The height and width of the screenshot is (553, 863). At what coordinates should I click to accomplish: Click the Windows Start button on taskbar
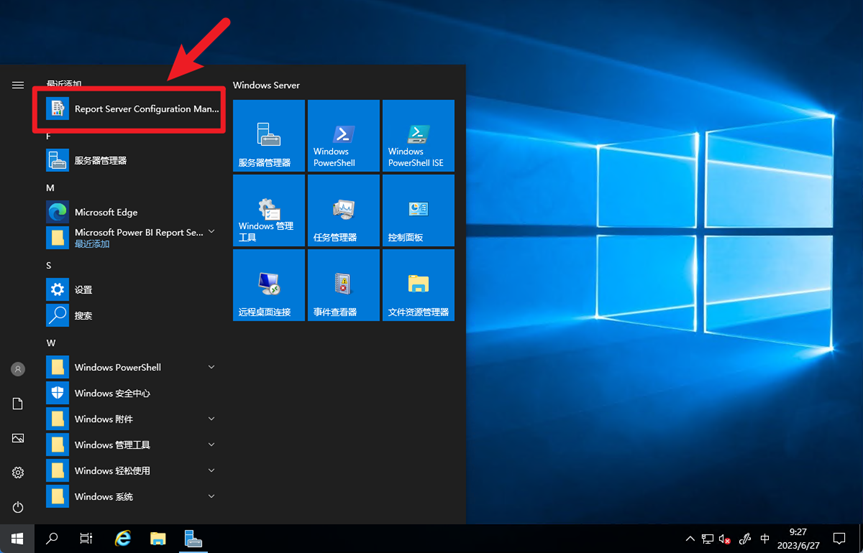(x=17, y=539)
